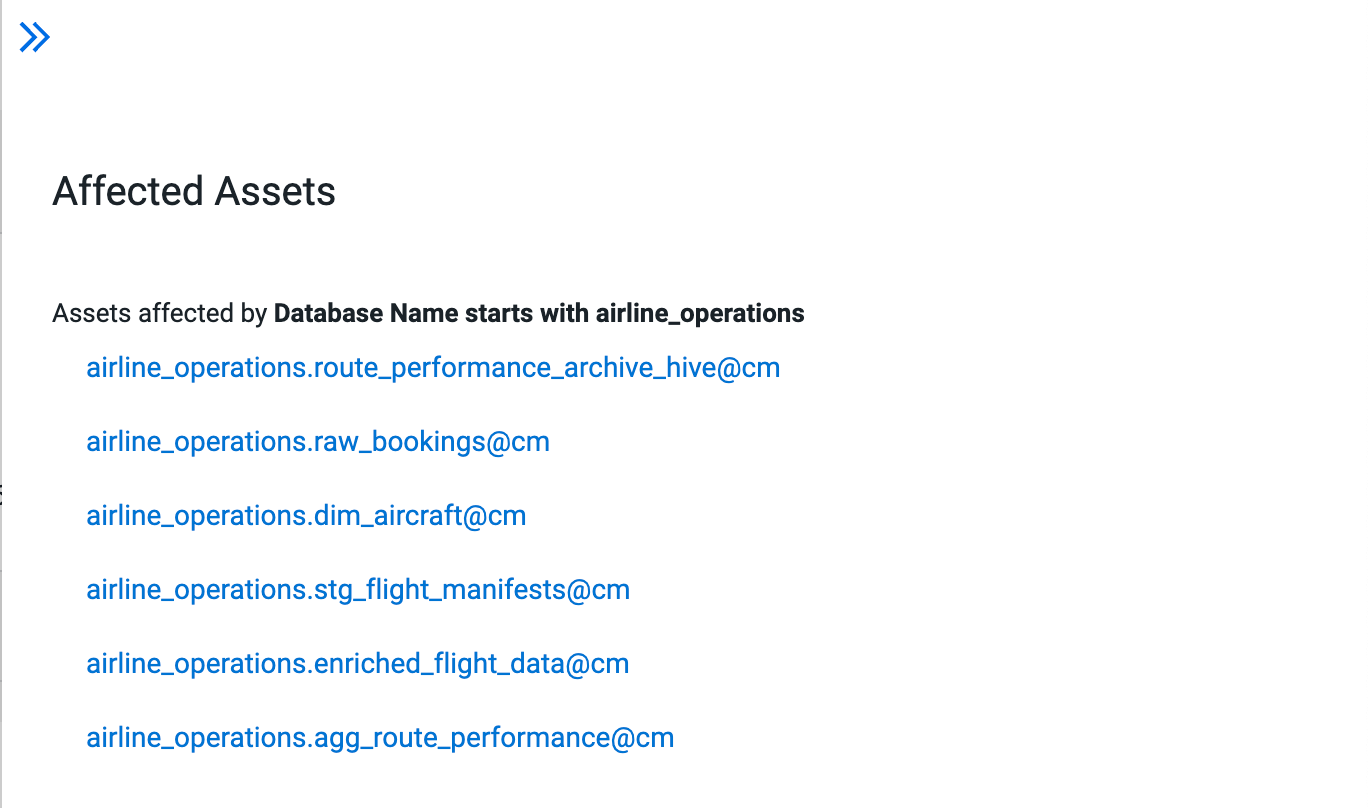Go to airline_operations.enriched_flight_data@cm
This screenshot has width=1368, height=808.
(357, 664)
